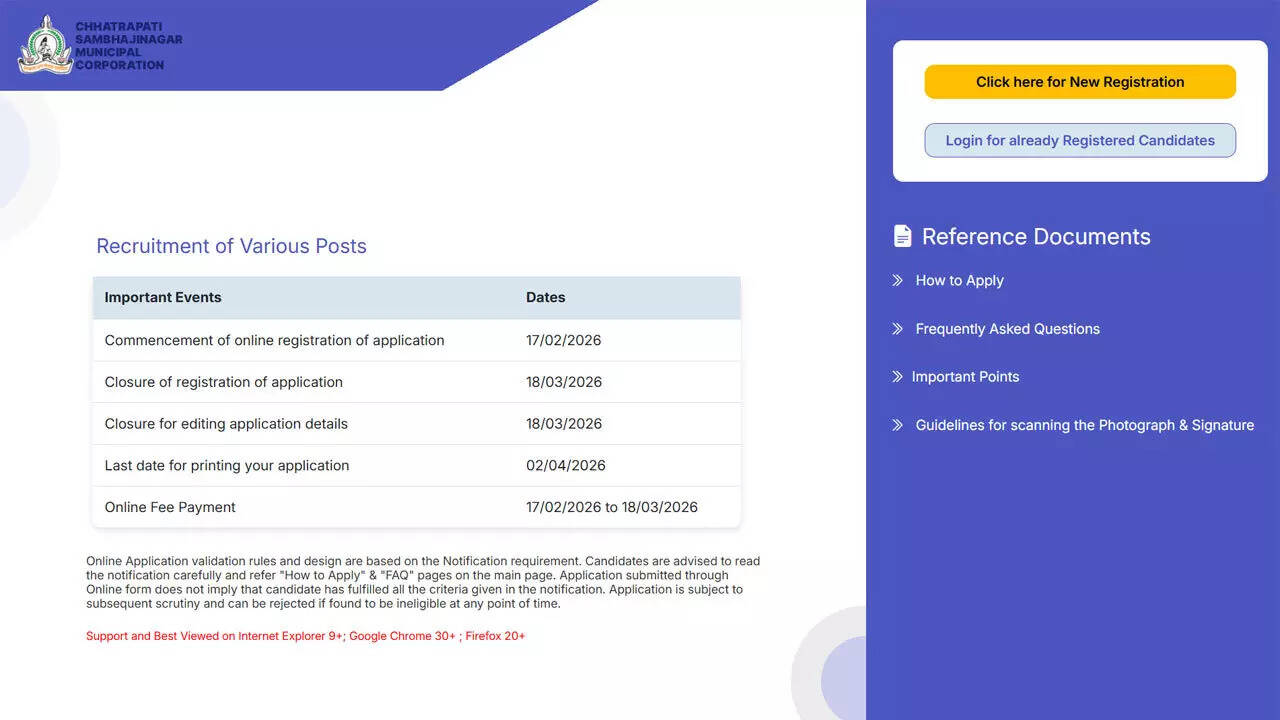
Task: Click the chevron before Guidelines for scanning
Action: [898, 424]
